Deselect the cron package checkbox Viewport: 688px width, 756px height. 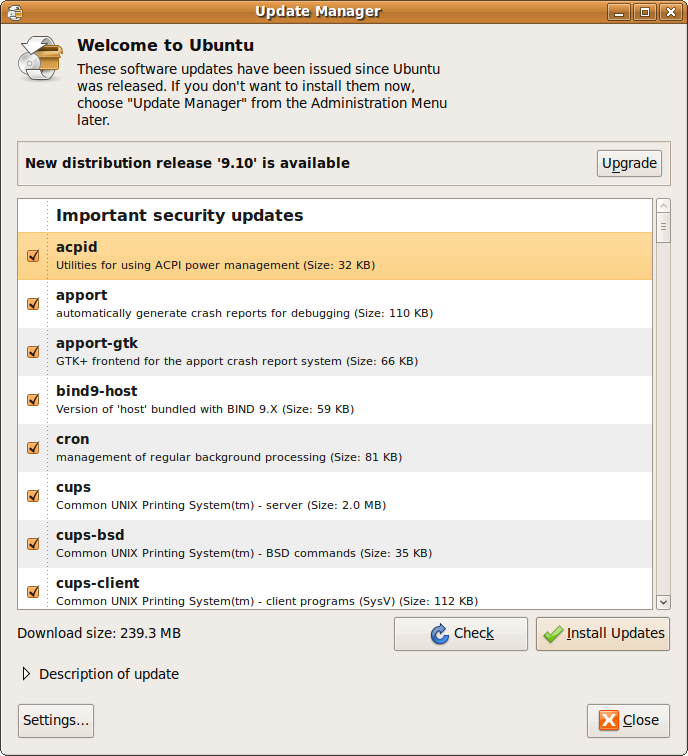[33, 448]
